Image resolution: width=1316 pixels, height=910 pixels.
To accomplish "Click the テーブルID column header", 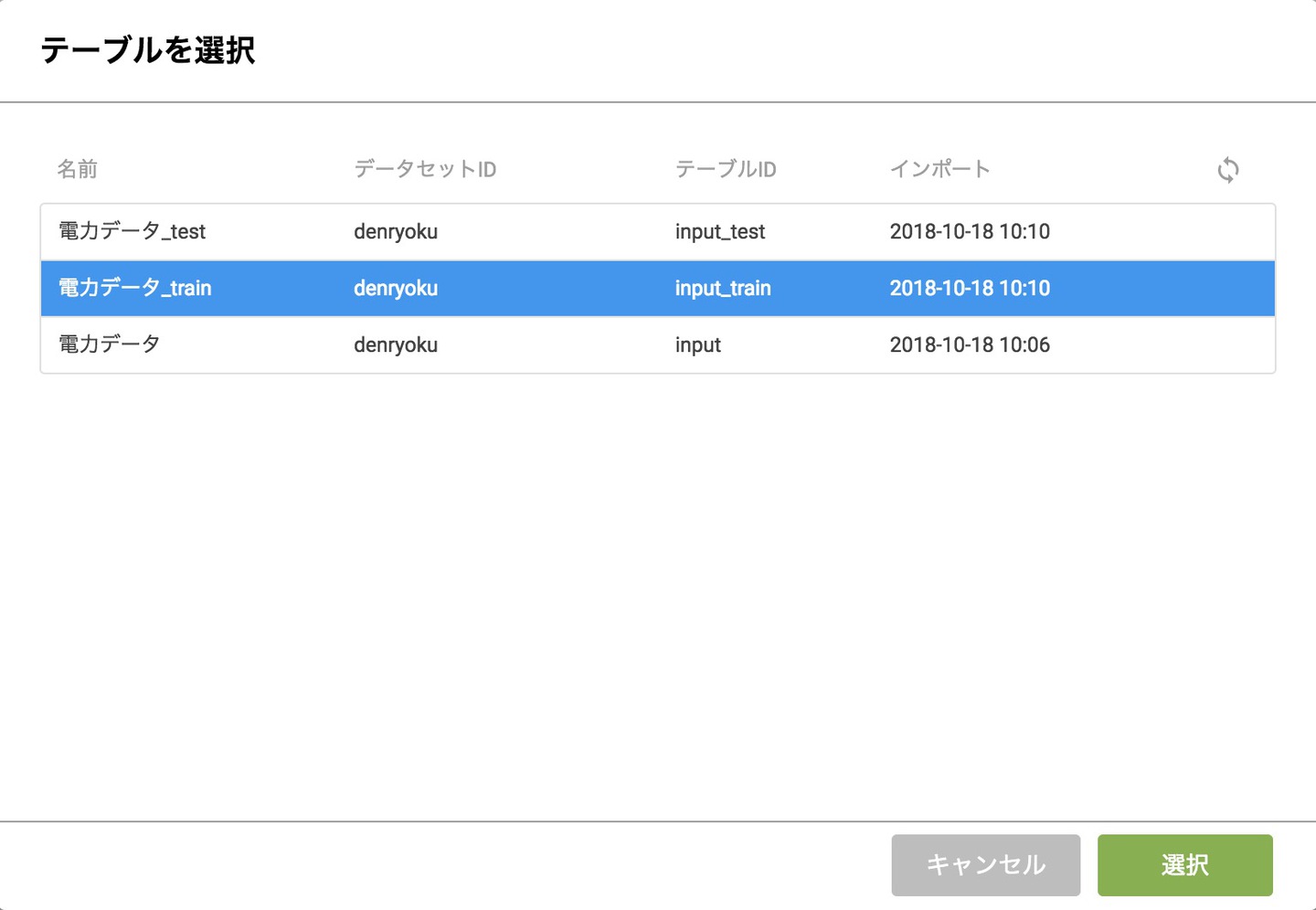I will tap(726, 169).
